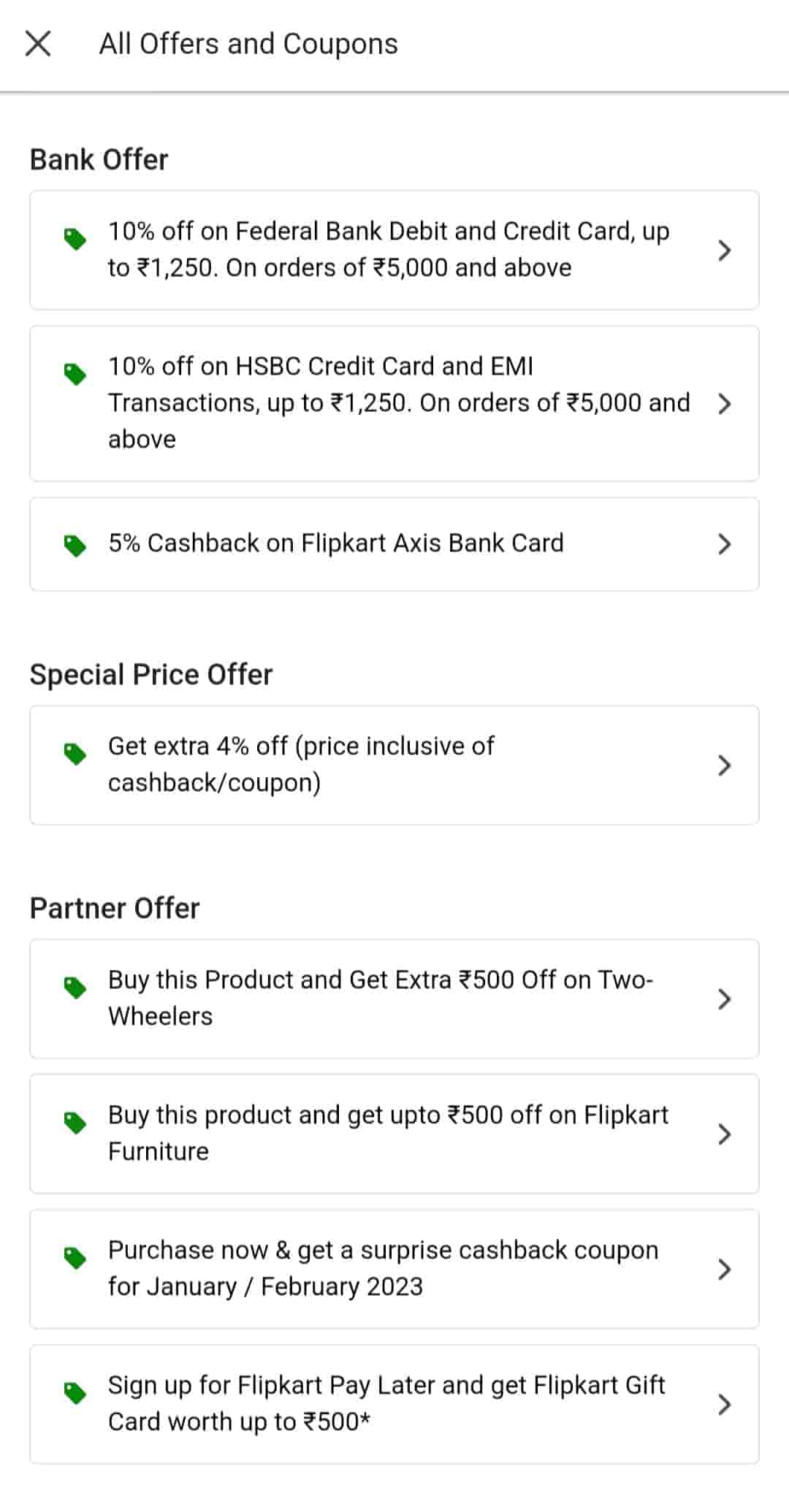
Task: Expand Flipkart Pay Later offer chevron
Action: (x=724, y=1404)
